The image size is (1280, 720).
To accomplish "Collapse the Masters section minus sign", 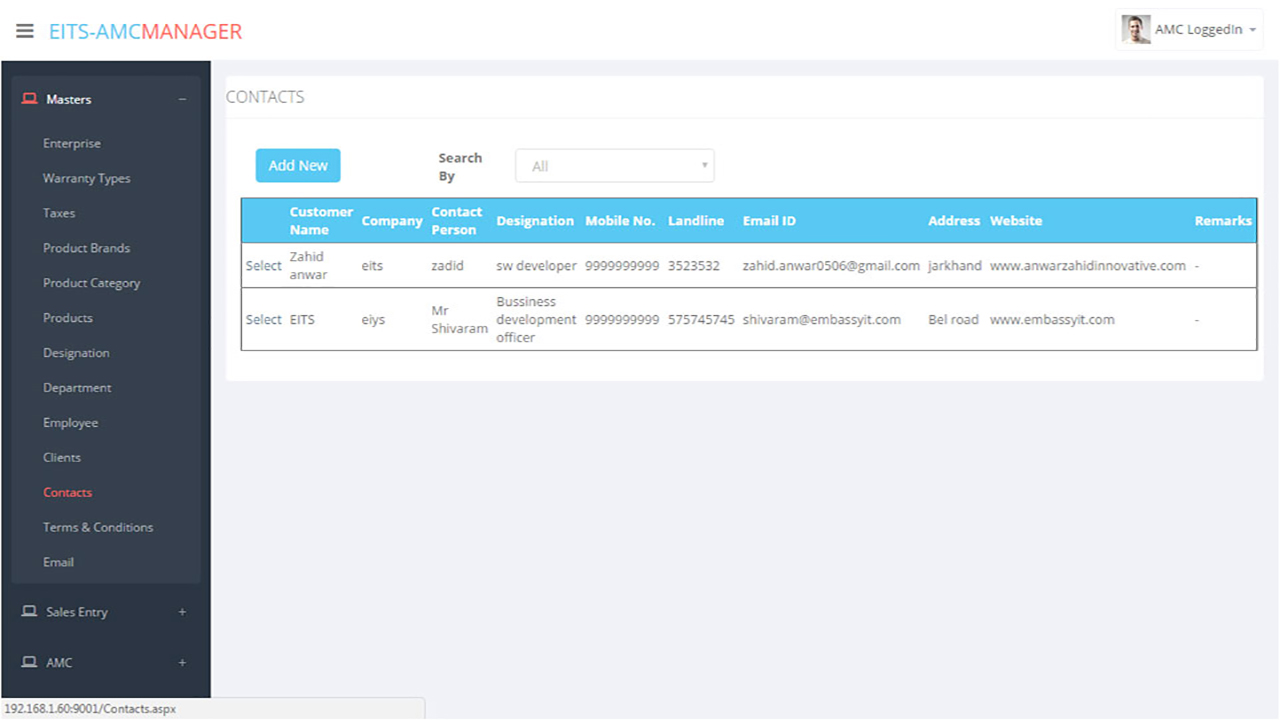I will point(182,99).
